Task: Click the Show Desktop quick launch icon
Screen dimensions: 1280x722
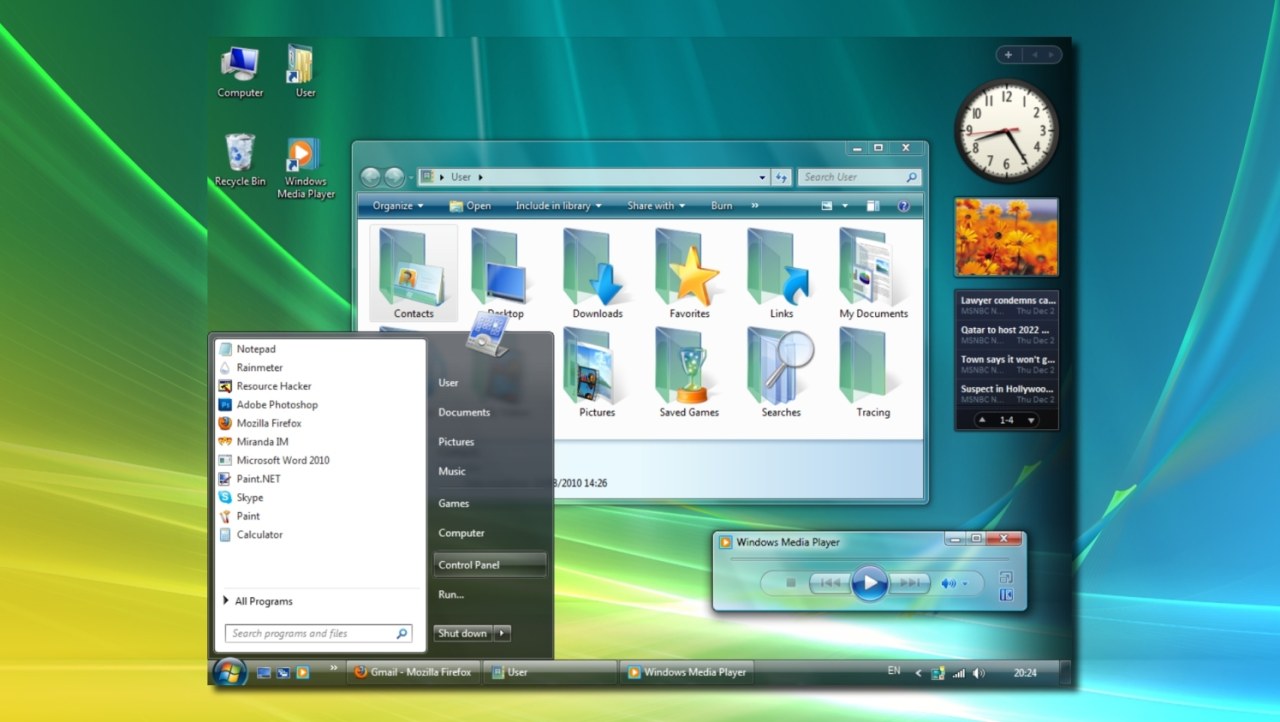Action: coord(264,672)
